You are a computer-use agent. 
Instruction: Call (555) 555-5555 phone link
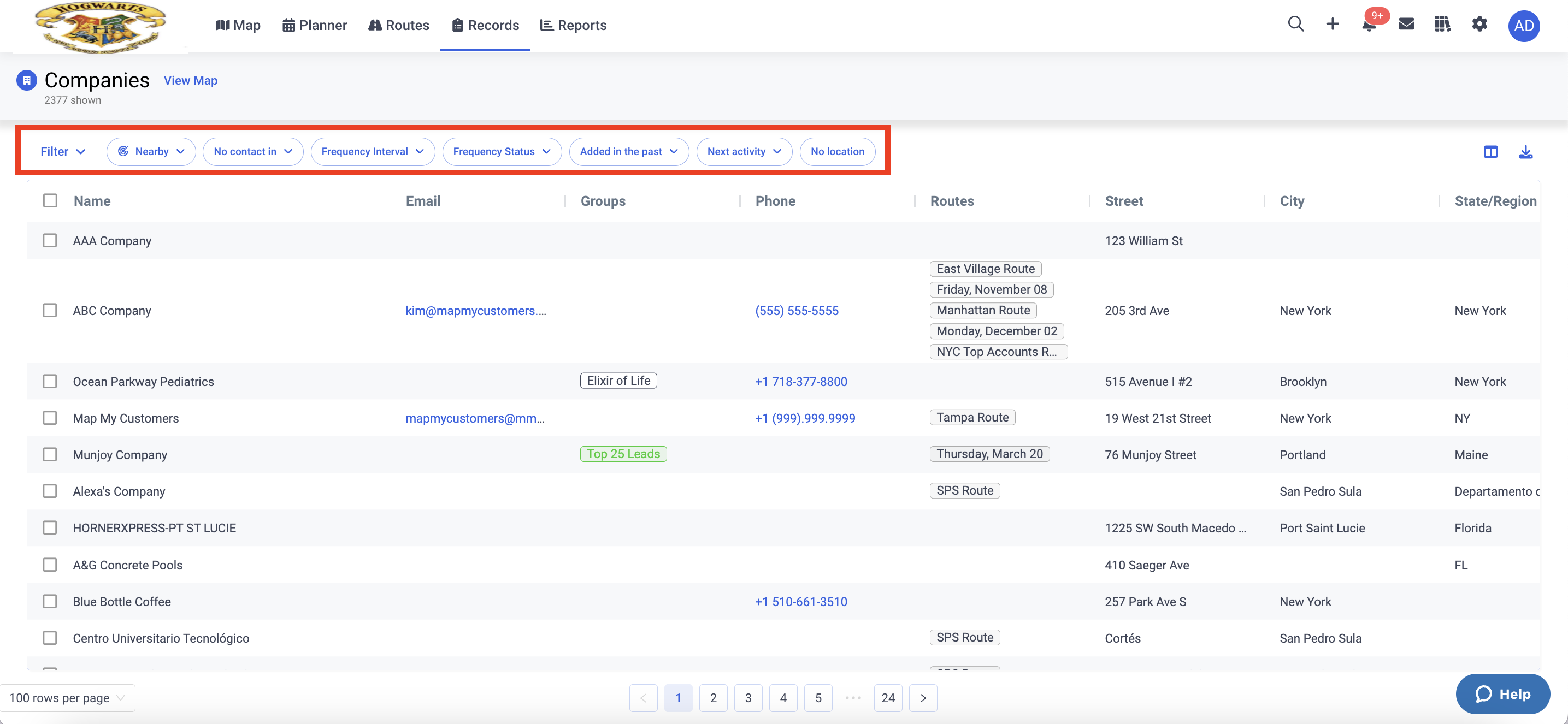[797, 310]
